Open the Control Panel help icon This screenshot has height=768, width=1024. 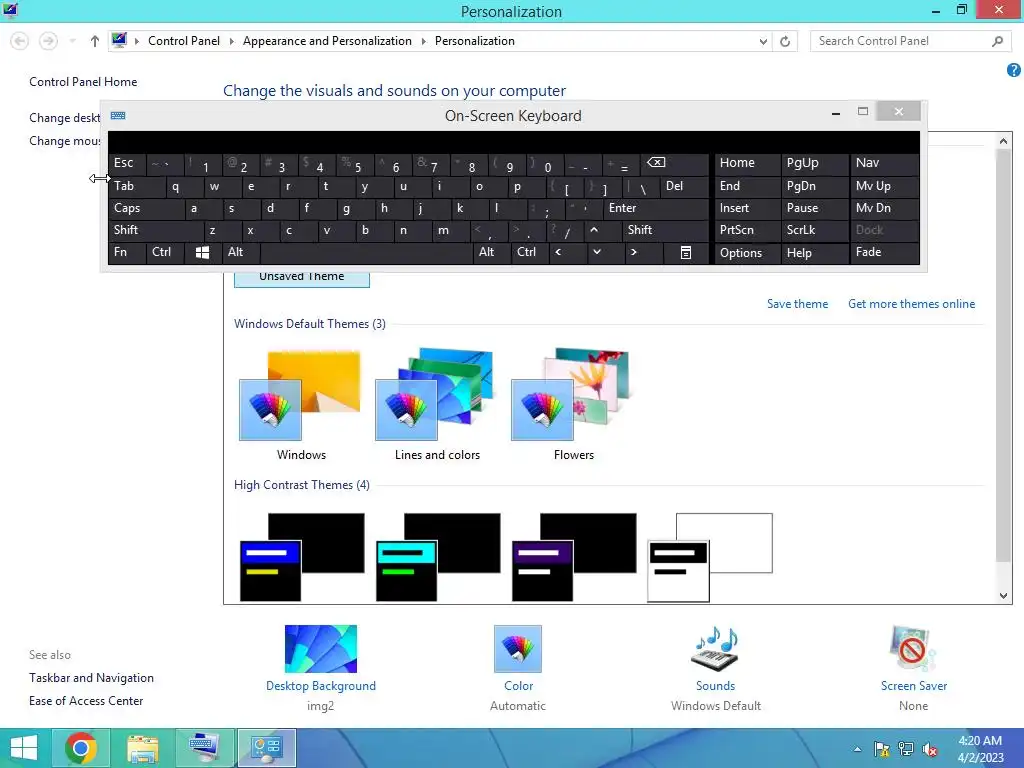(1014, 70)
